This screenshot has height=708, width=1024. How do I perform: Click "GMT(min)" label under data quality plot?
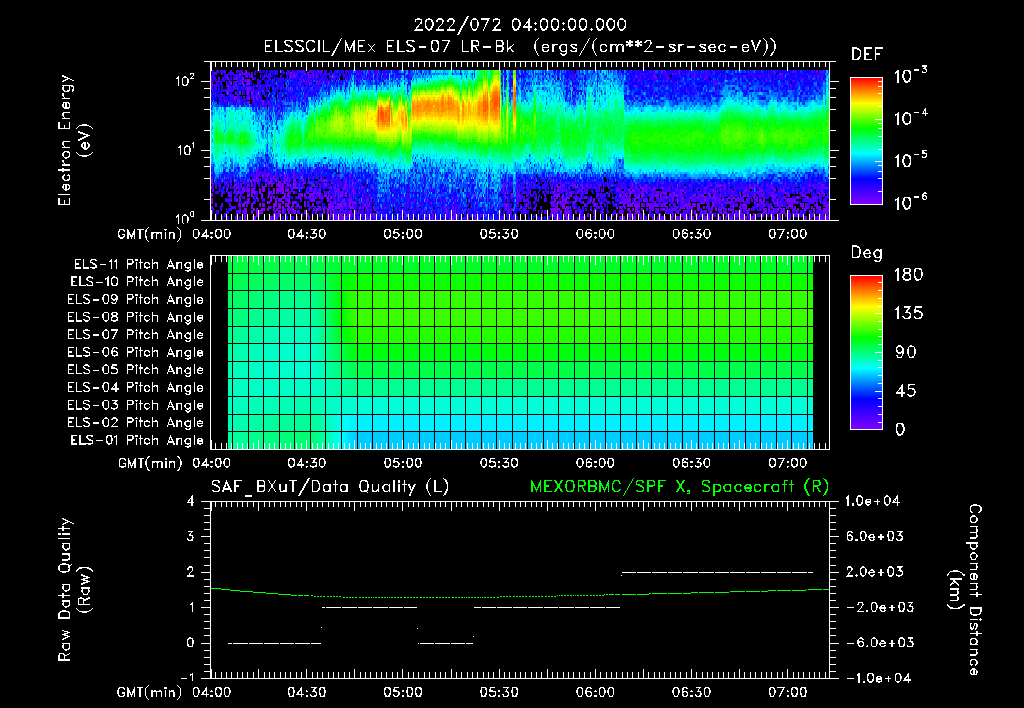click(150, 693)
